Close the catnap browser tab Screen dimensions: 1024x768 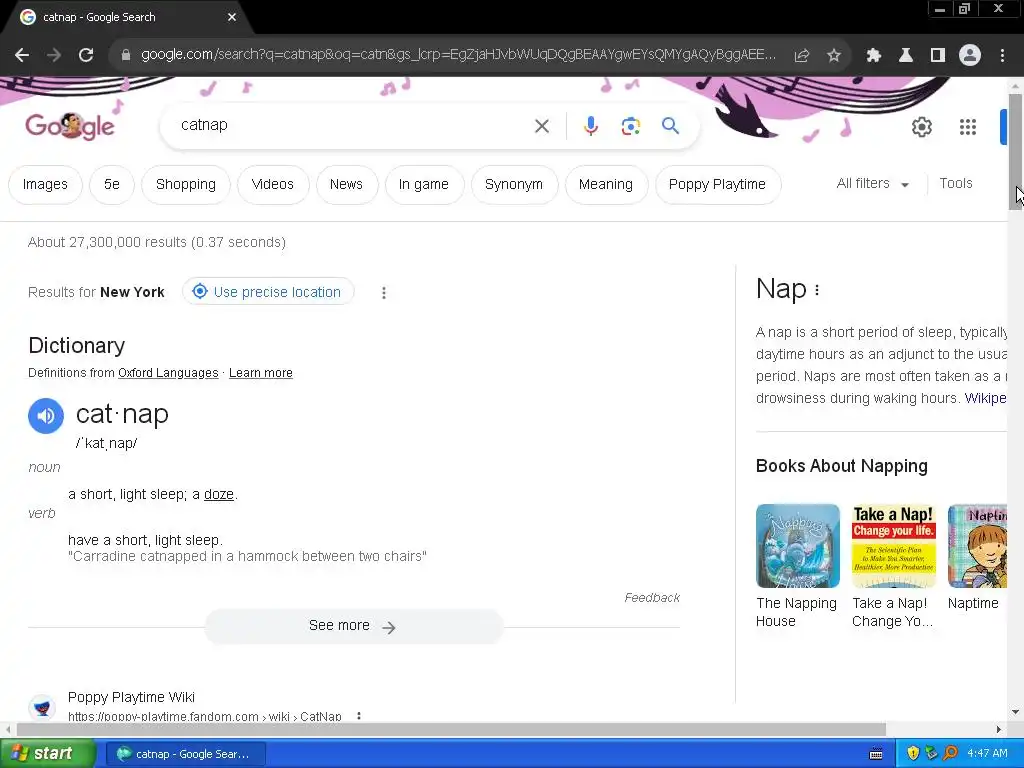point(232,17)
